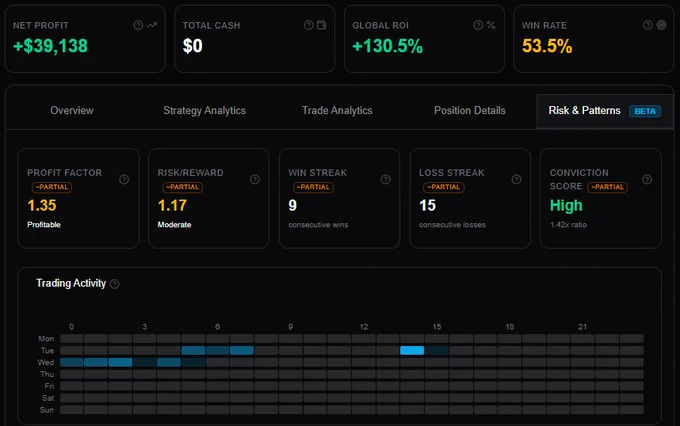Switch to the Overview tab
The height and width of the screenshot is (426, 680).
point(72,111)
